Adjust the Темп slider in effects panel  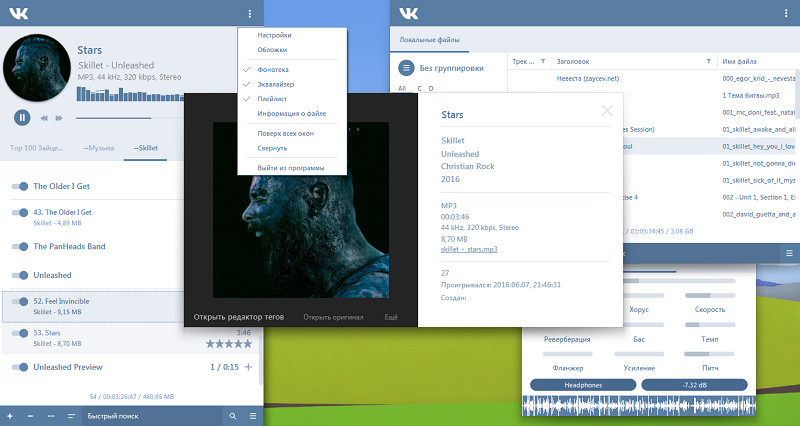coord(710,325)
